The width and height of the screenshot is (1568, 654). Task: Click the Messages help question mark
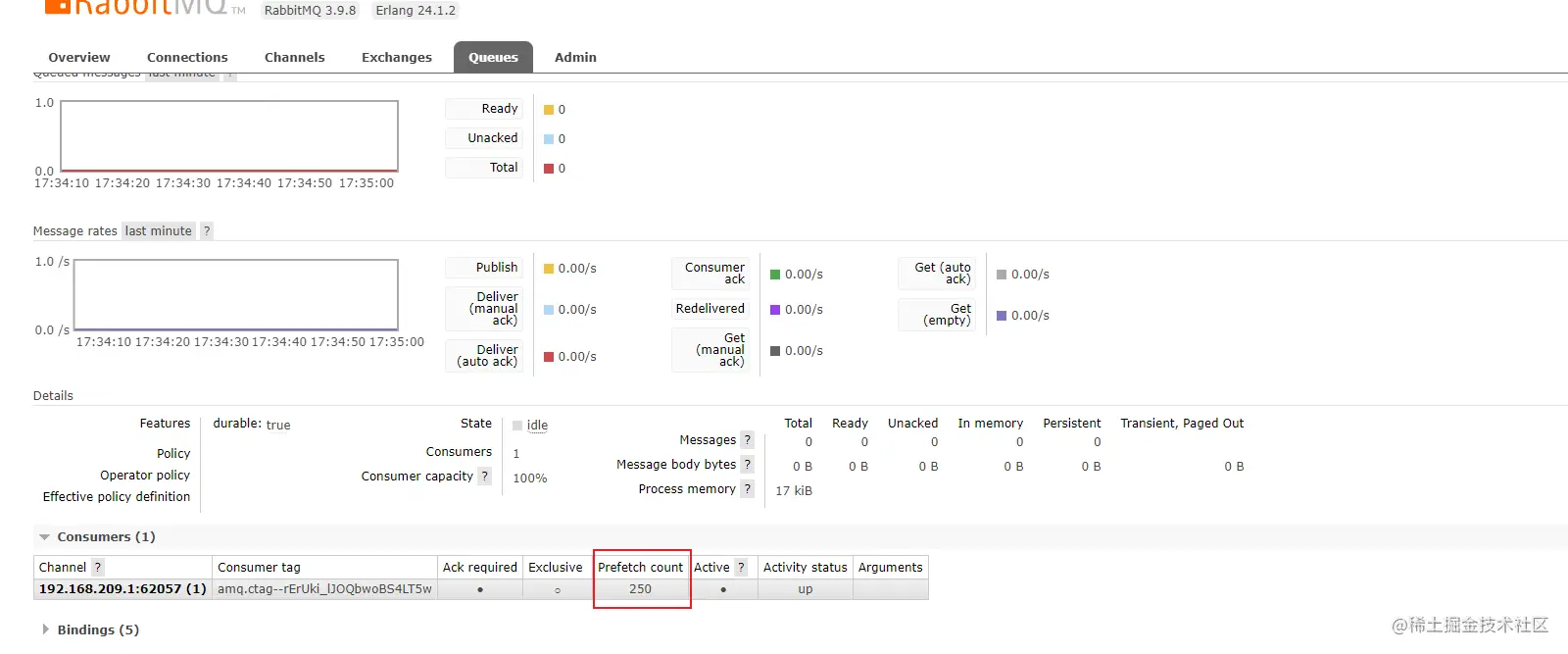pyautogui.click(x=747, y=439)
